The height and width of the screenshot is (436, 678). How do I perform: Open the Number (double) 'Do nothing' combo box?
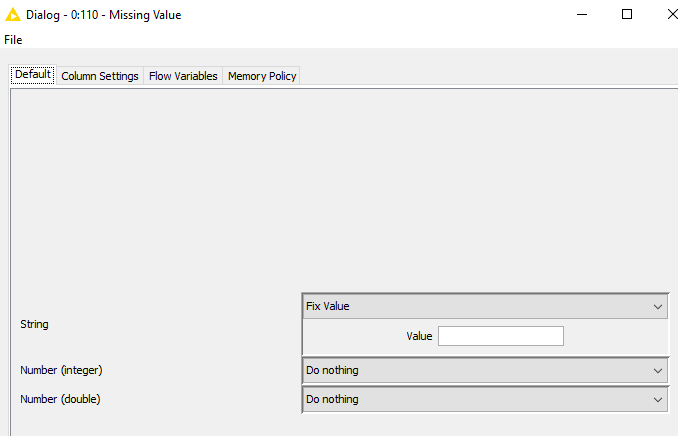coord(485,399)
